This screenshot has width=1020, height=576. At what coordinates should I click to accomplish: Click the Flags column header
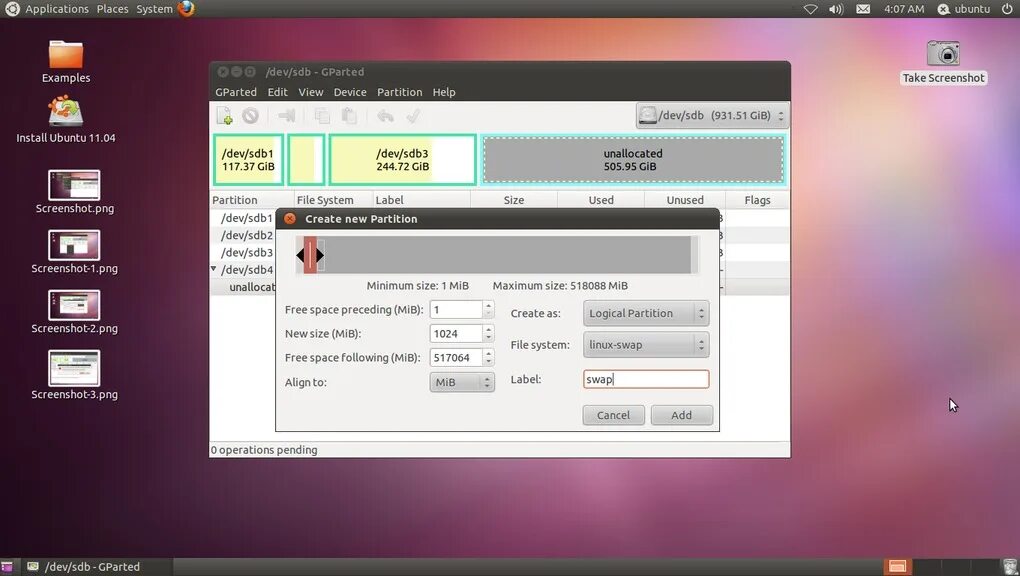(x=757, y=200)
